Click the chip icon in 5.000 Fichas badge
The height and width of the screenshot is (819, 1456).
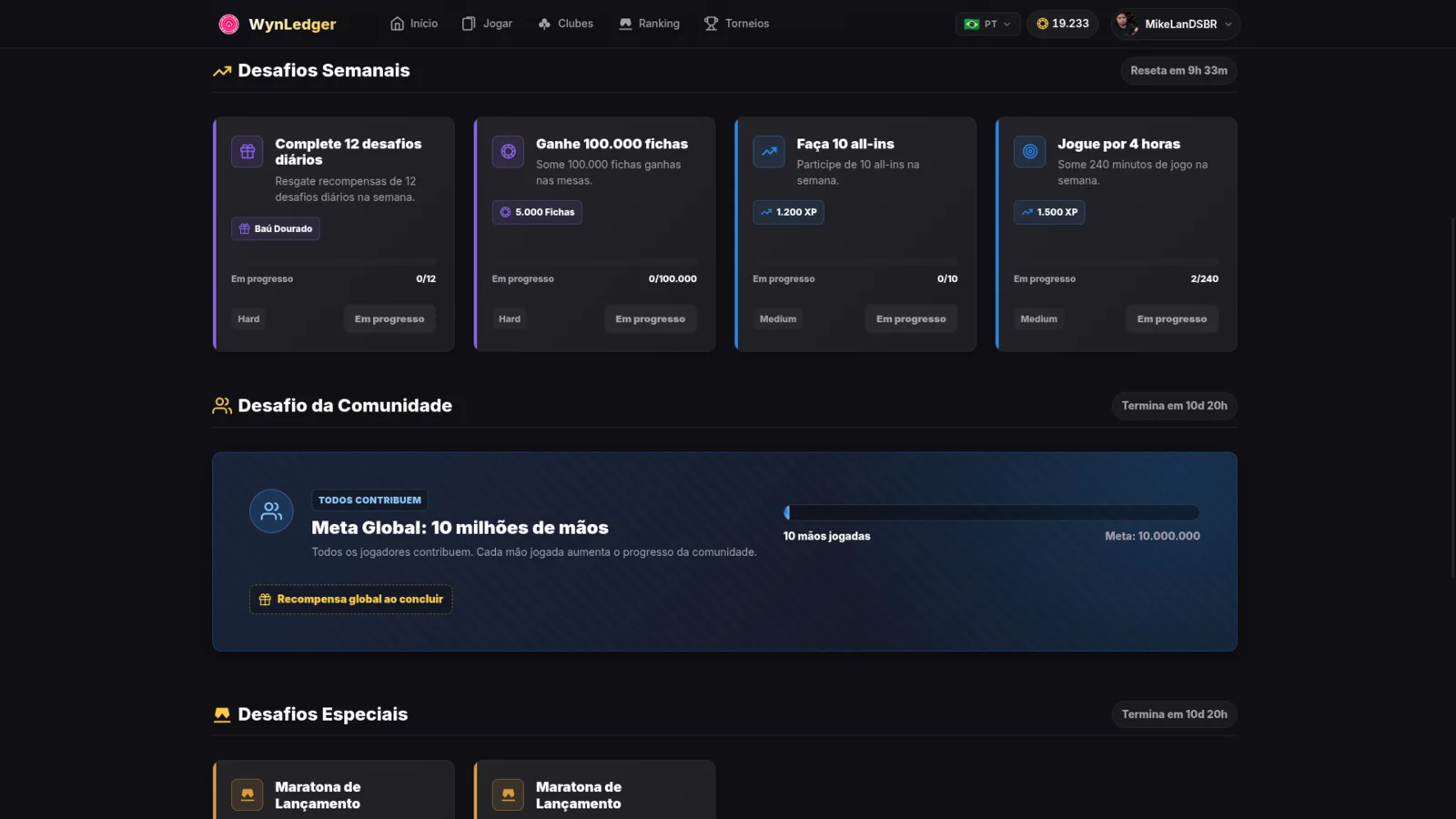[505, 212]
